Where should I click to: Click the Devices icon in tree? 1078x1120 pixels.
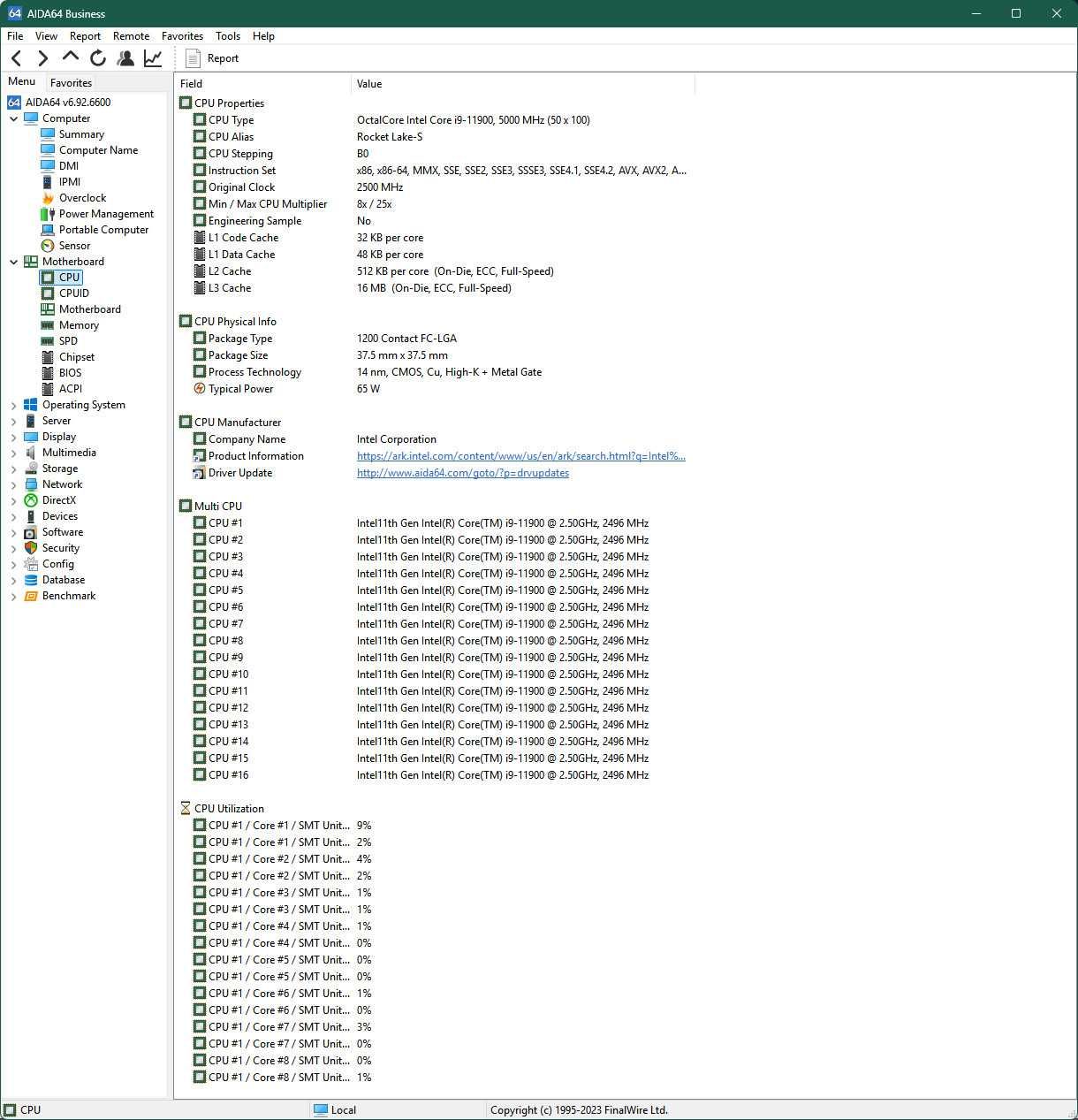coord(31,516)
